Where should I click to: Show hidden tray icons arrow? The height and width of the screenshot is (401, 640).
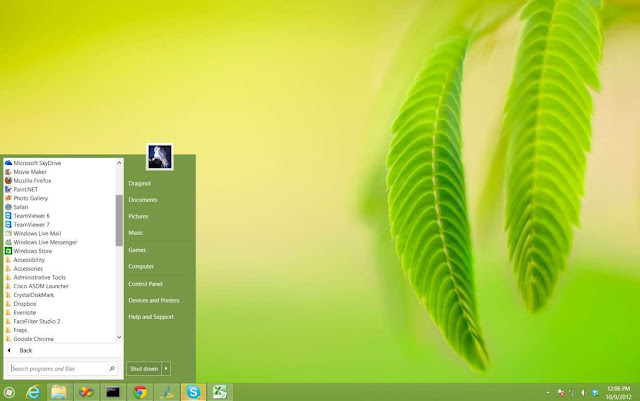click(548, 393)
